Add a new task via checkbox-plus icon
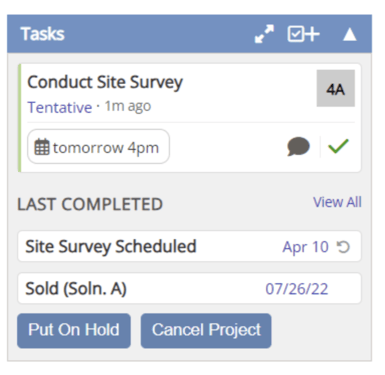Viewport: 385px width, 375px height. point(303,34)
